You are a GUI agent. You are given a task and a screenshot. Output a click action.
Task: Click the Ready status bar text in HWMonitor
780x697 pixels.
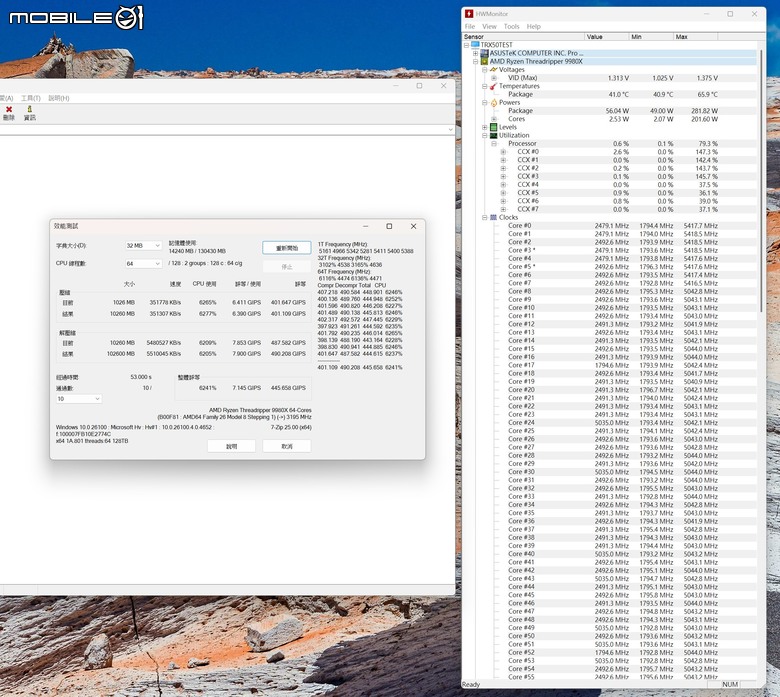pos(471,685)
